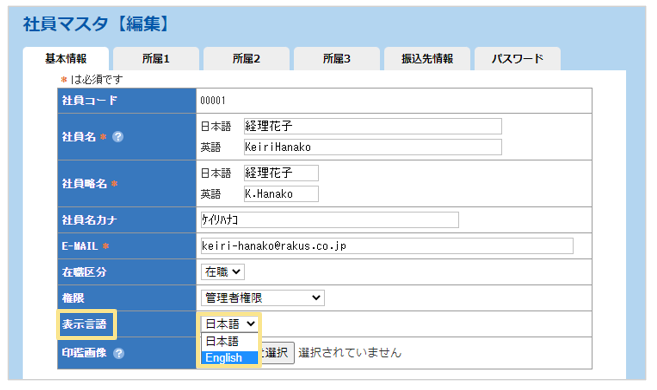Image resolution: width=657 pixels, height=390 pixels.
Task: Click the English name field KeiriHanako
Action: (372, 147)
